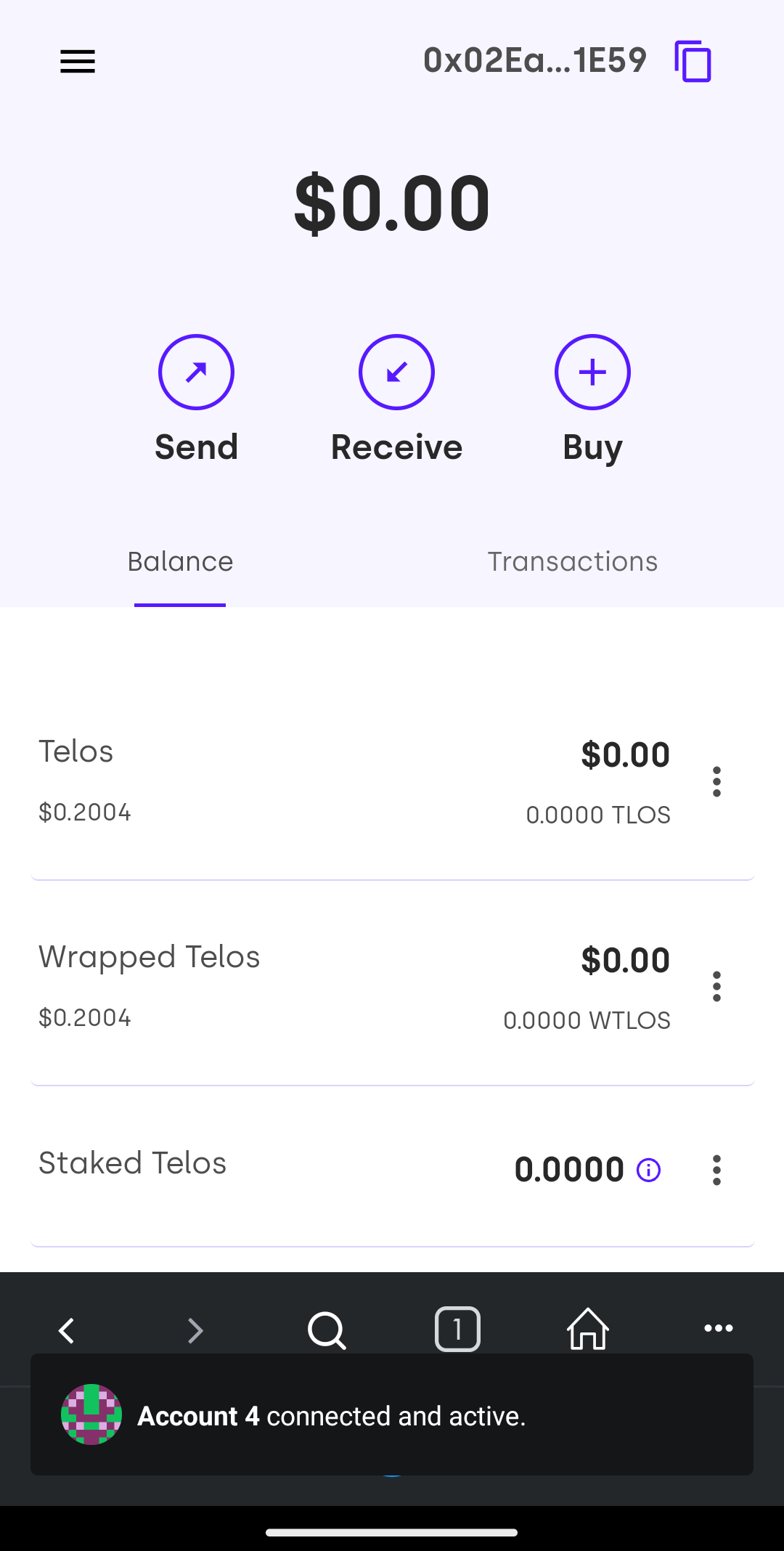Open browser more options menu
Image resolution: width=784 pixels, height=1551 pixels.
click(x=718, y=1329)
